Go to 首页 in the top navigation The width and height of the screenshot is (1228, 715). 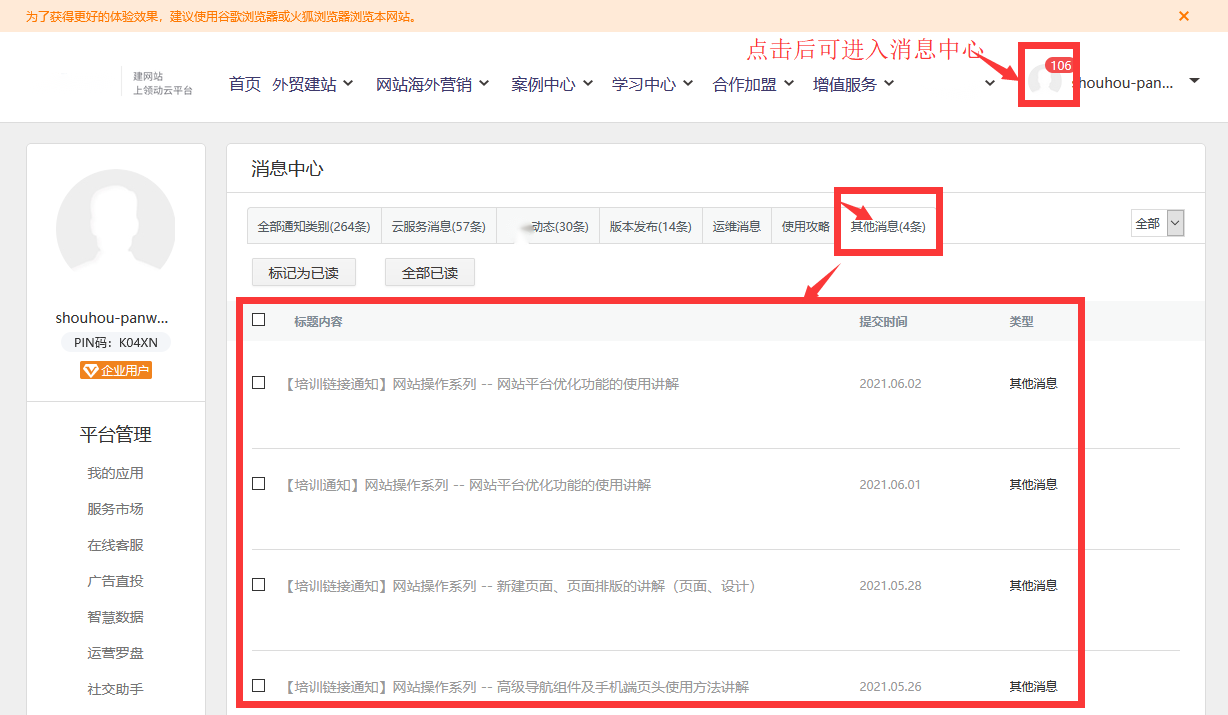click(244, 84)
